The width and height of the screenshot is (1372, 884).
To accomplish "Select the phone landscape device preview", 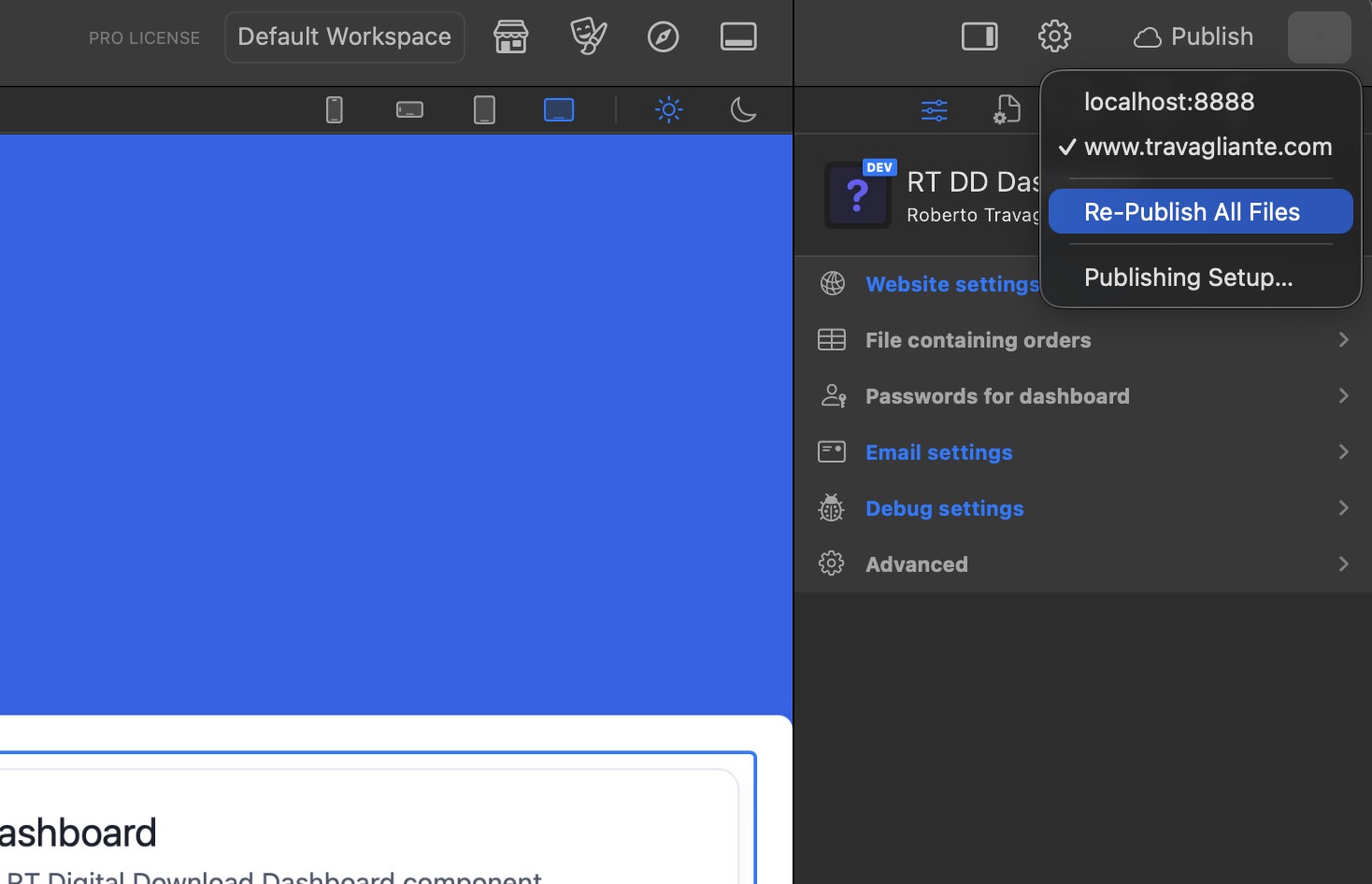I will [409, 110].
